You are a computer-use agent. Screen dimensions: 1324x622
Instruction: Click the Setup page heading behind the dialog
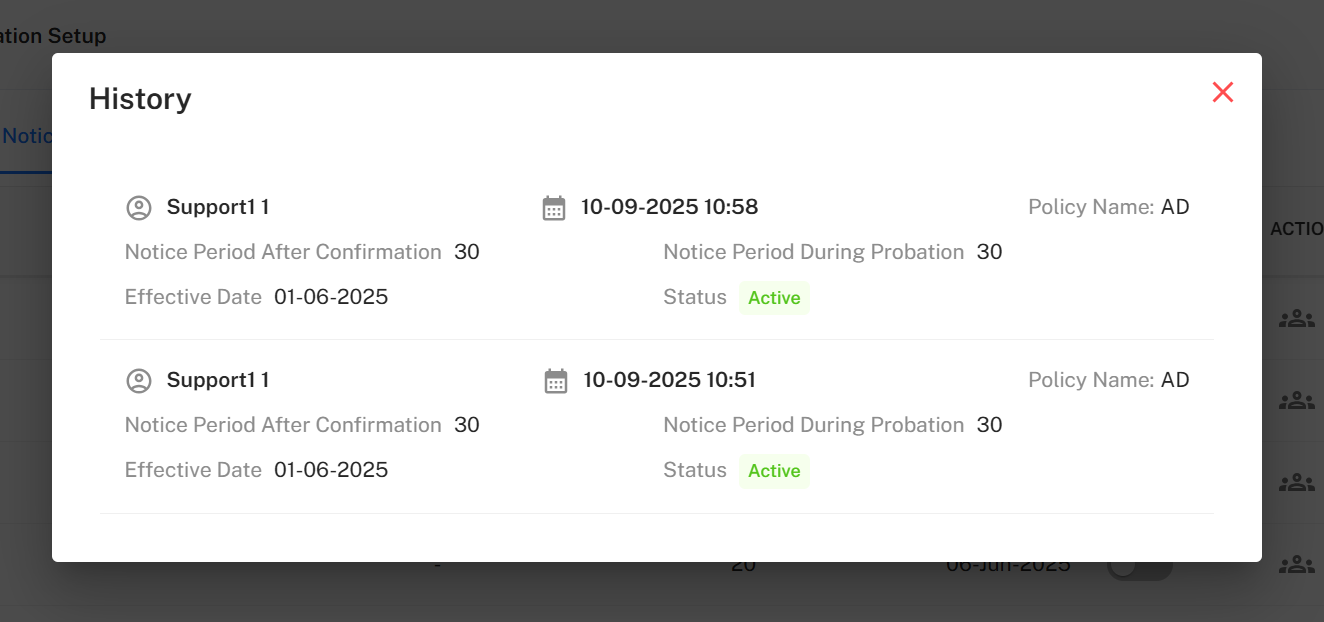(x=53, y=36)
